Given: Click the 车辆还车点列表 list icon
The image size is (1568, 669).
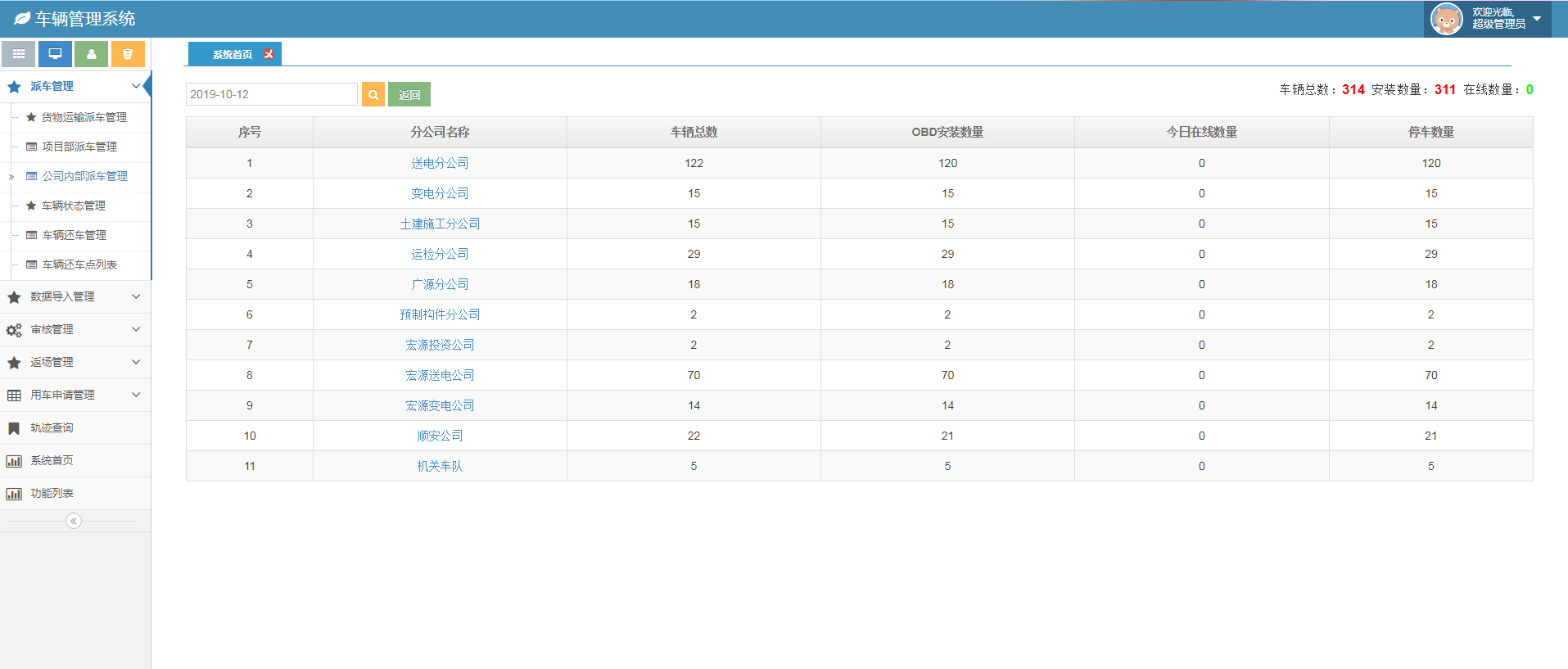Looking at the screenshot, I should tap(31, 264).
